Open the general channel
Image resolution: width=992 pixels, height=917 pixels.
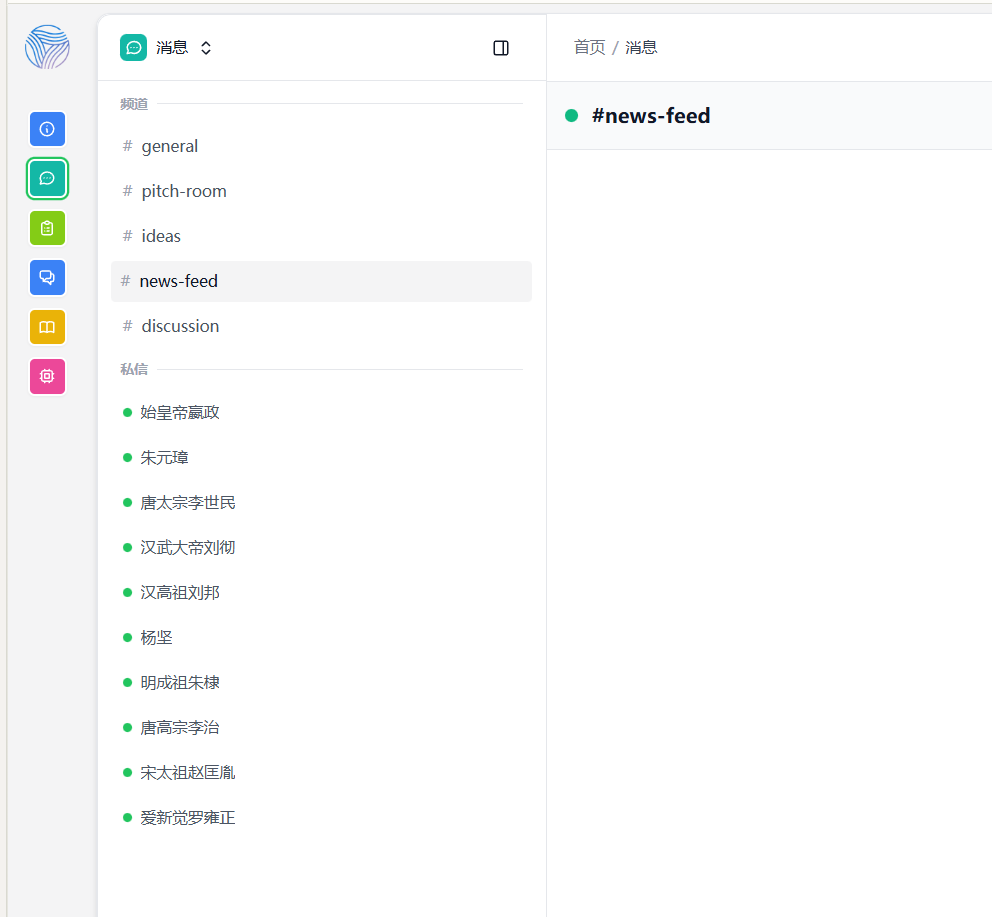(321, 146)
